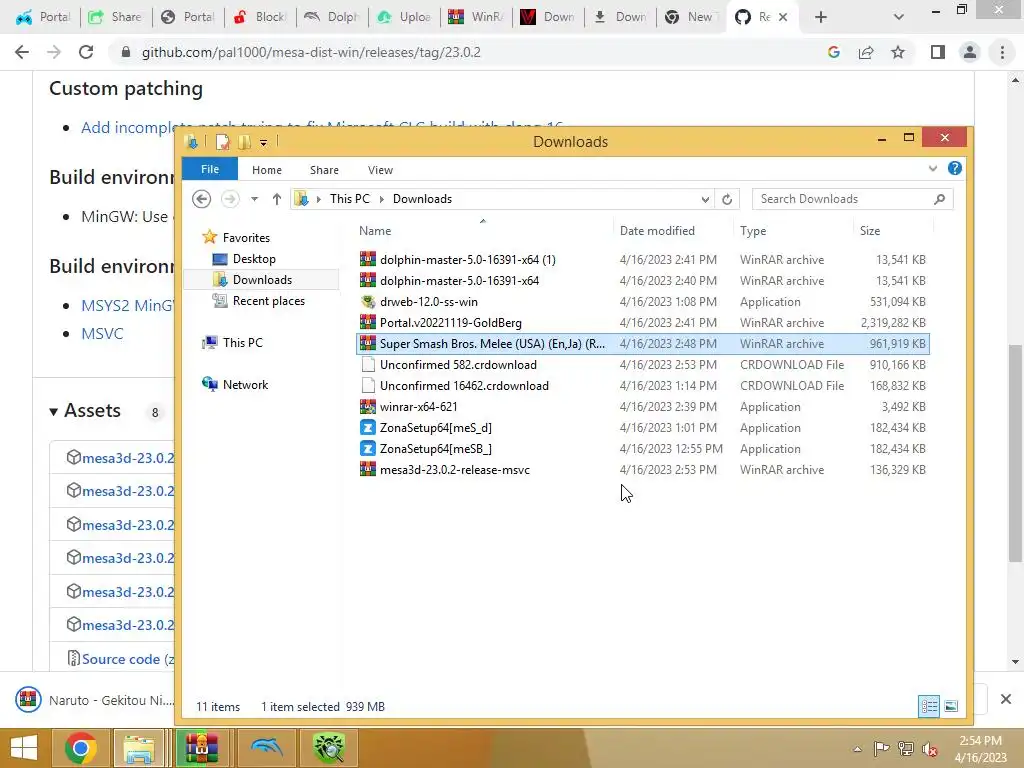The height and width of the screenshot is (768, 1024).
Task: Switch Explorer to details view layout
Action: [929, 706]
